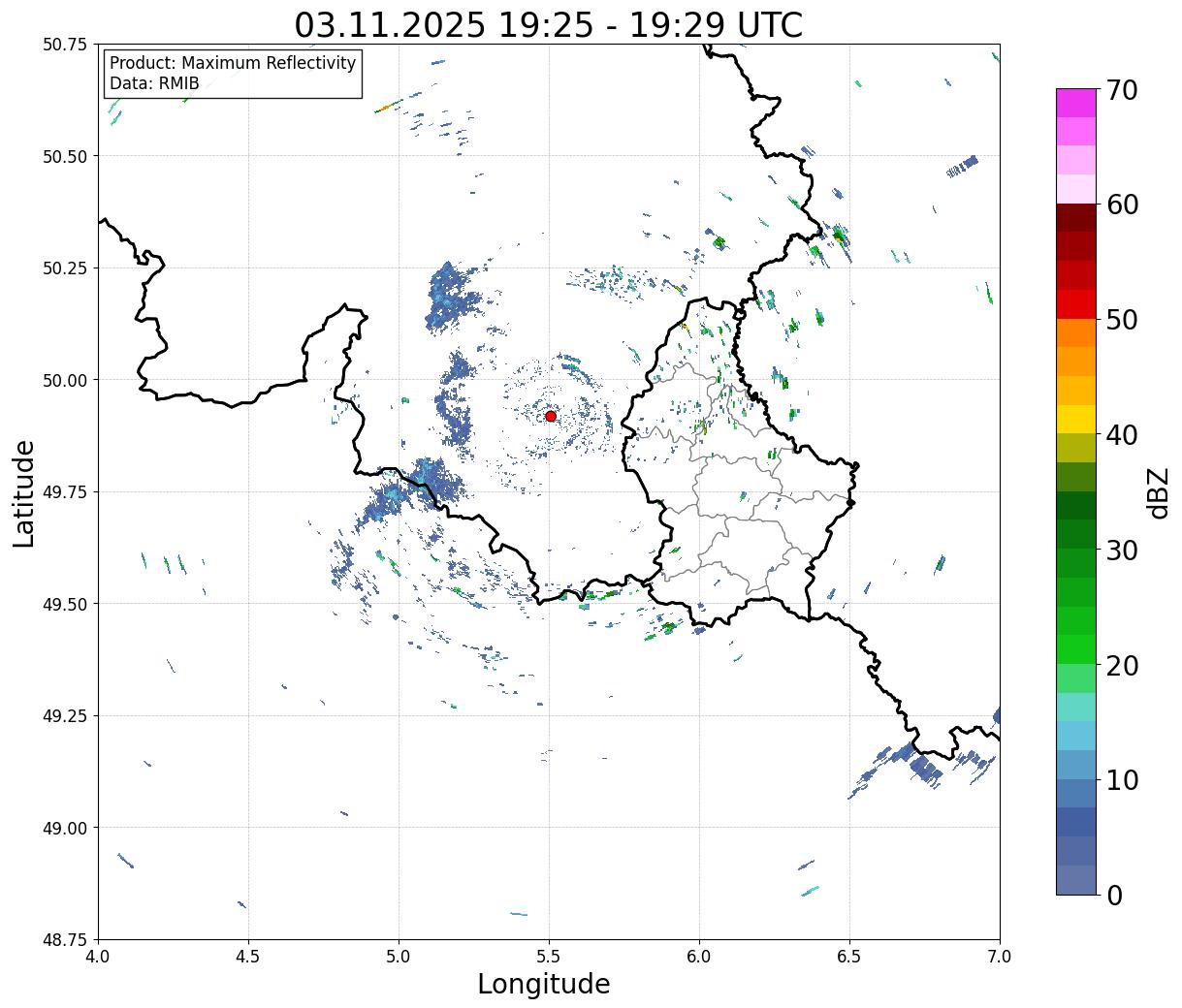Click the latitude tick label 49.25
This screenshot has height=1008, width=1182.
click(x=65, y=716)
